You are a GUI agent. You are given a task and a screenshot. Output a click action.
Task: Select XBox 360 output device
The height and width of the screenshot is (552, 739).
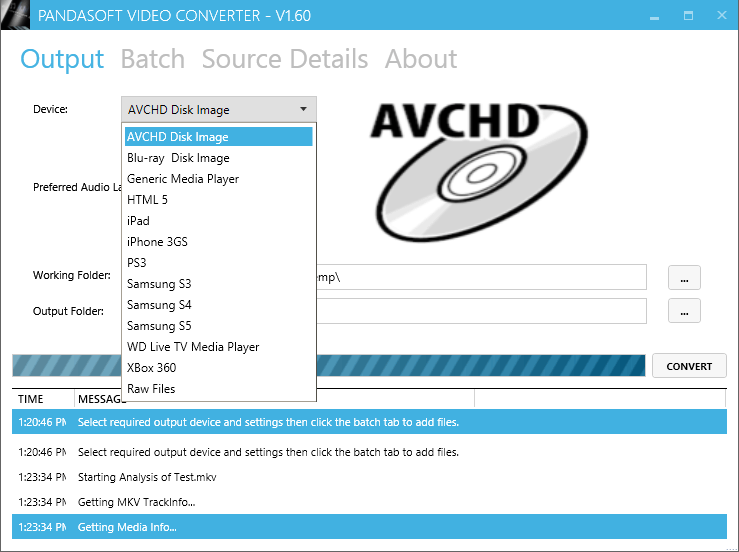pos(219,368)
